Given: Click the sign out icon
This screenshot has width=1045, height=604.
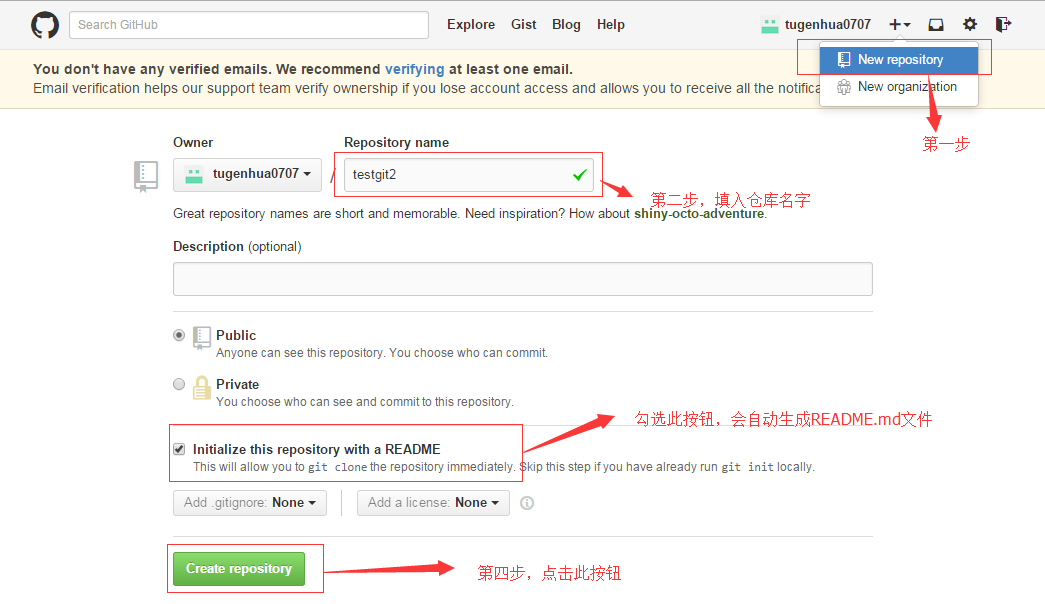Looking at the screenshot, I should [x=1004, y=25].
